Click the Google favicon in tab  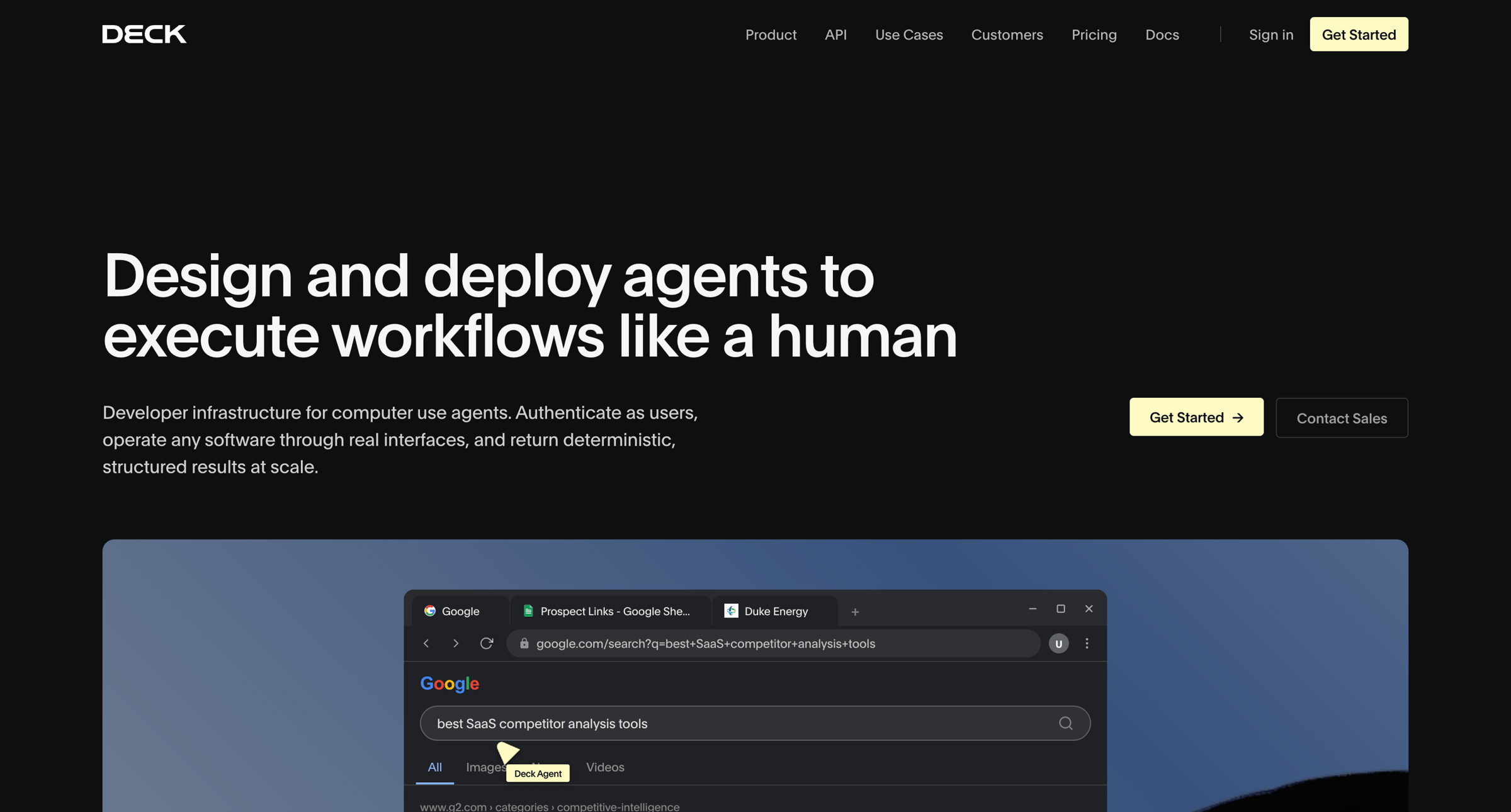[x=430, y=611]
